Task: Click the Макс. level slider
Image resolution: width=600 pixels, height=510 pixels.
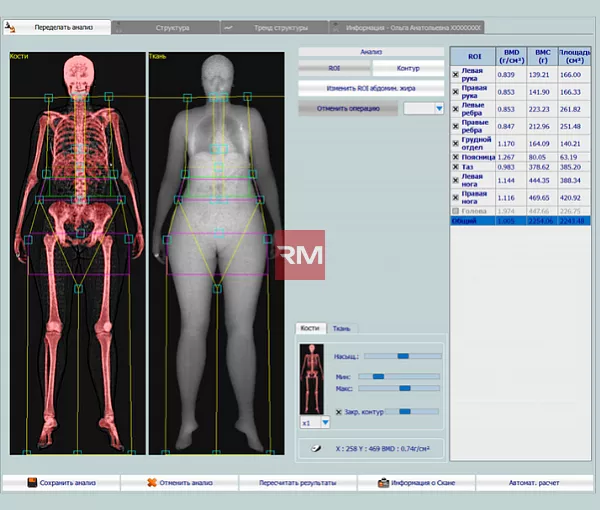Action: pyautogui.click(x=399, y=388)
